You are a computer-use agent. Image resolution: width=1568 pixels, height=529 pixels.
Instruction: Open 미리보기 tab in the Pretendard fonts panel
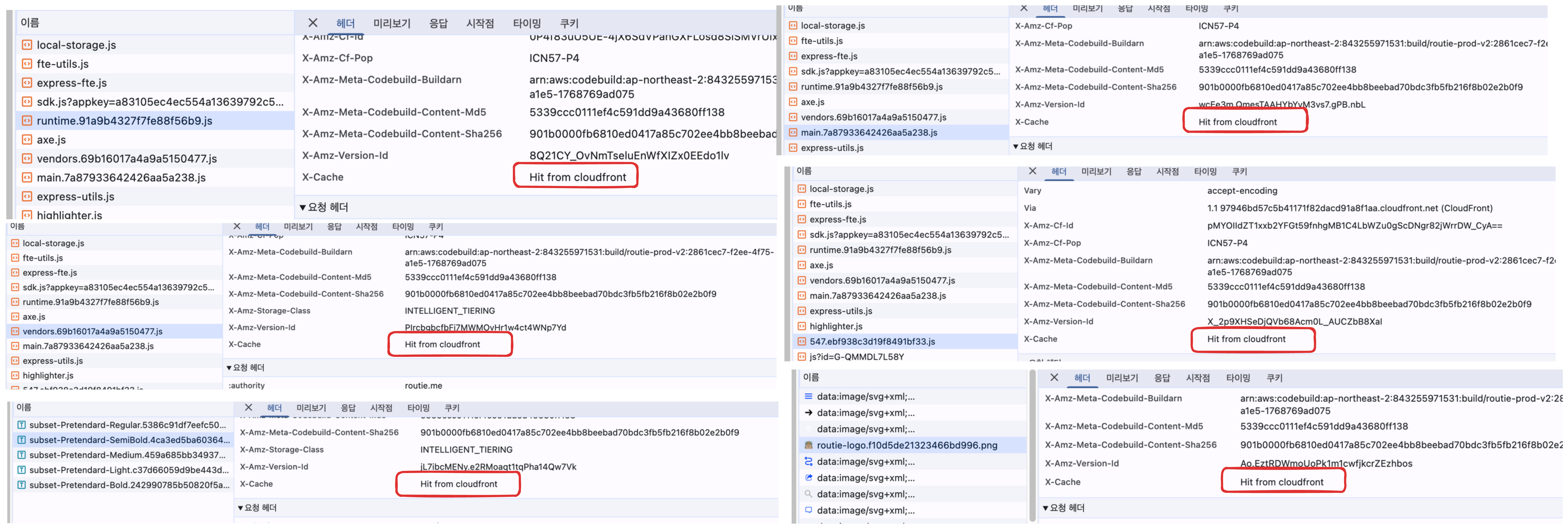(x=311, y=408)
